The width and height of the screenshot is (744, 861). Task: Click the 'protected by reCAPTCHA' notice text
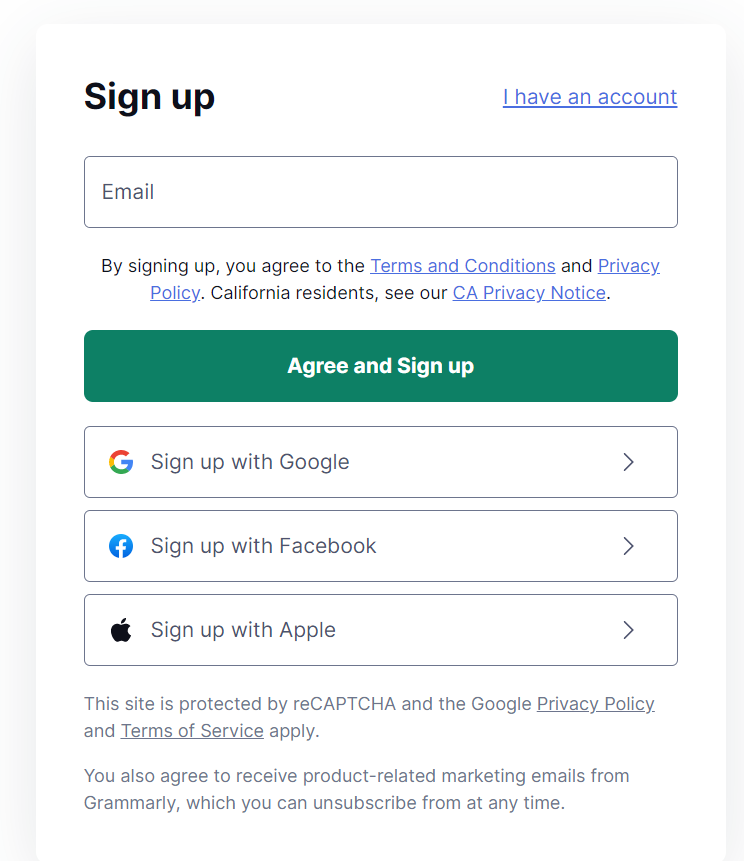tap(307, 704)
